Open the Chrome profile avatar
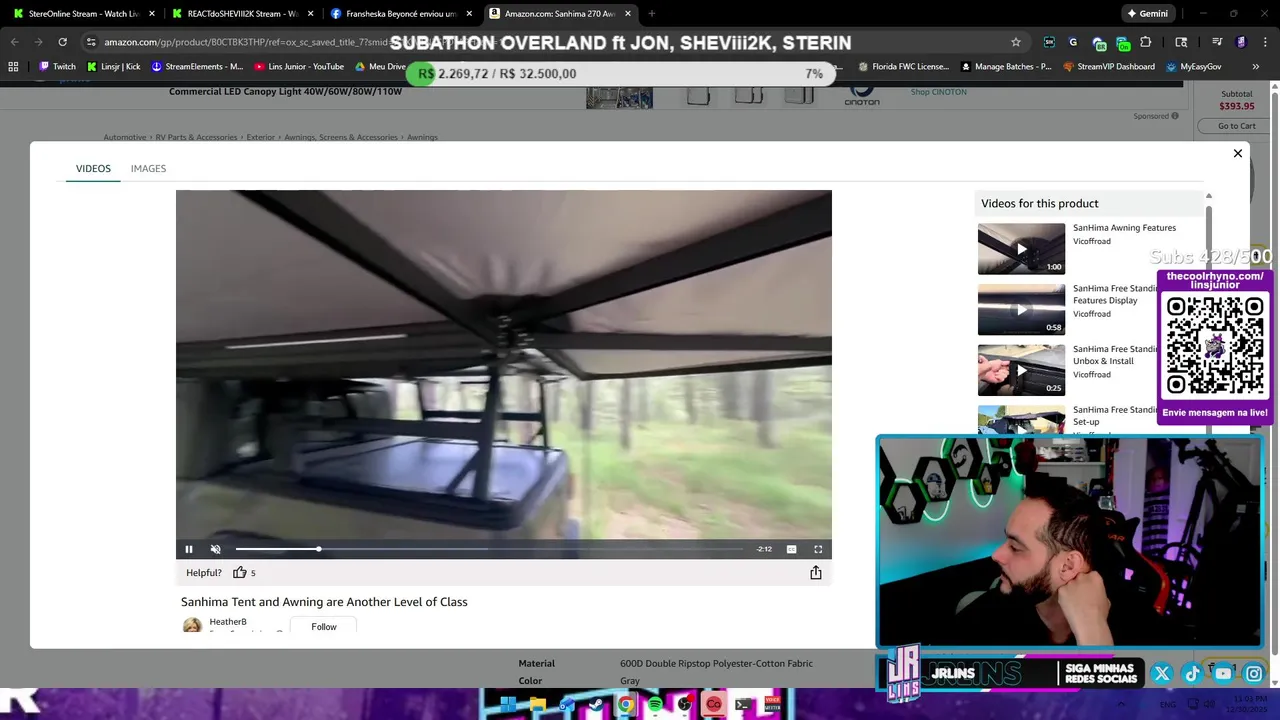Screen dimensions: 1280x720 1241,42
